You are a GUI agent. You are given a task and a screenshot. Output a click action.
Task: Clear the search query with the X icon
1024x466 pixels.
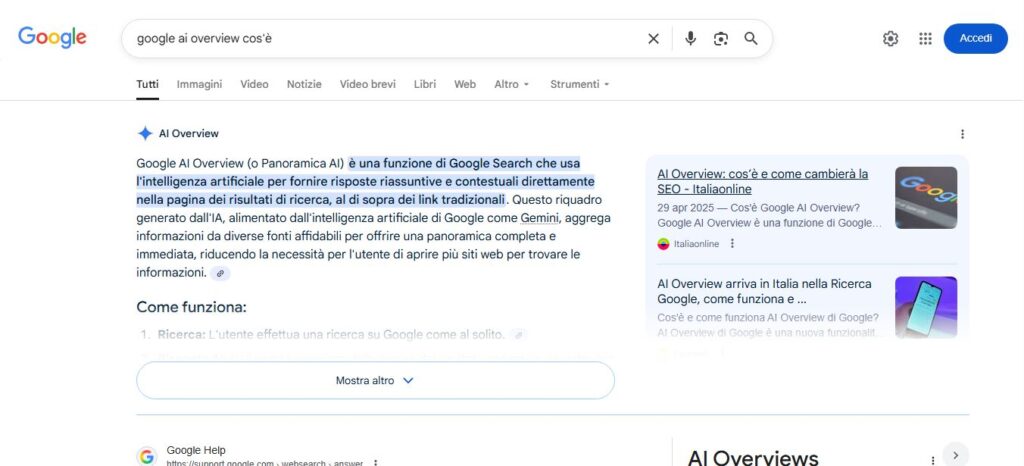653,39
